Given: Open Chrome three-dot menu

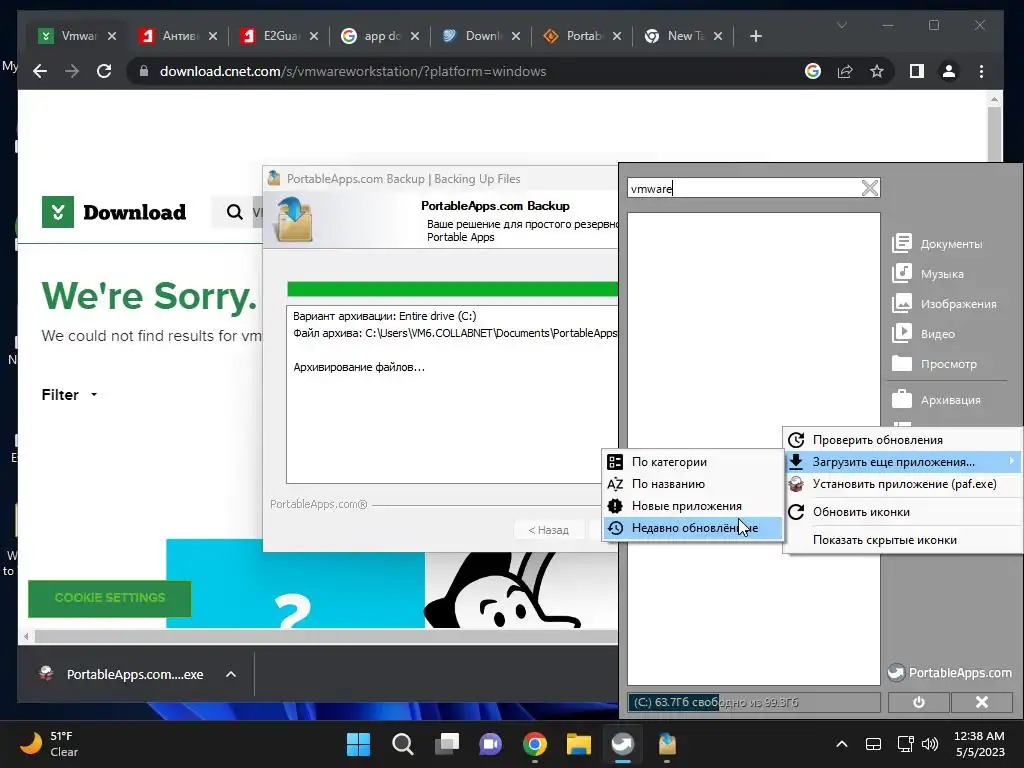Looking at the screenshot, I should point(981,71).
